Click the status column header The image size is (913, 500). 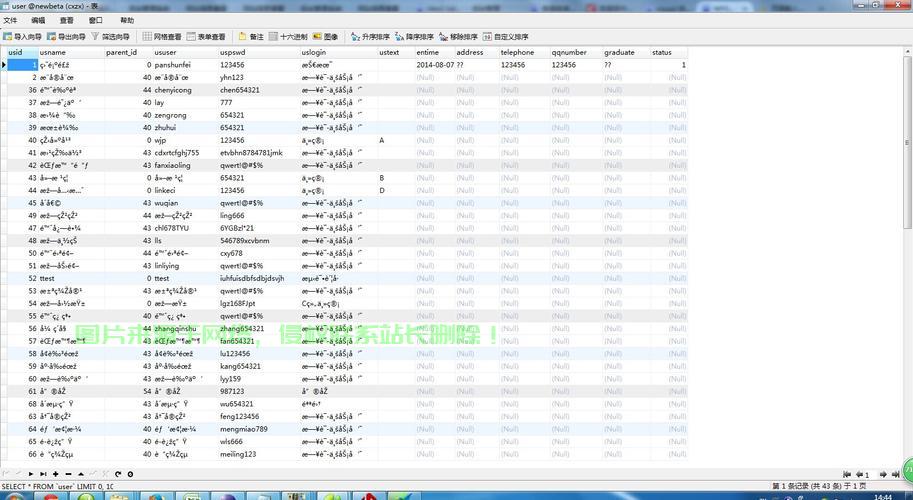669,52
